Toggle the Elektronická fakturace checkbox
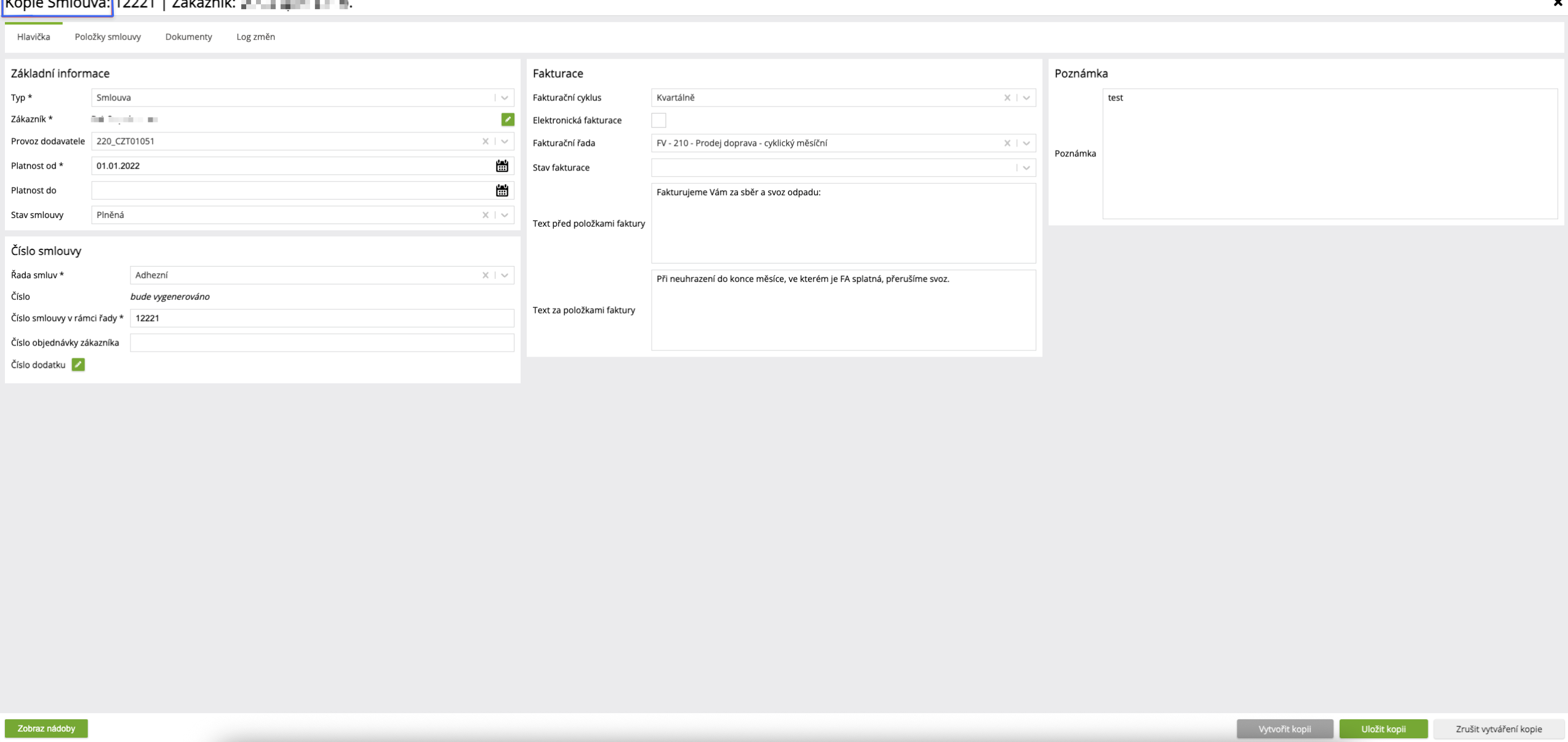The height and width of the screenshot is (742, 1568). tap(658, 120)
